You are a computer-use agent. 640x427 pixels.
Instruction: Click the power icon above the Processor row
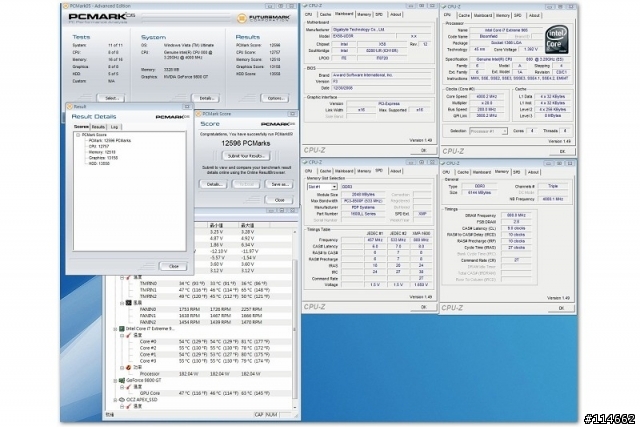(129, 367)
